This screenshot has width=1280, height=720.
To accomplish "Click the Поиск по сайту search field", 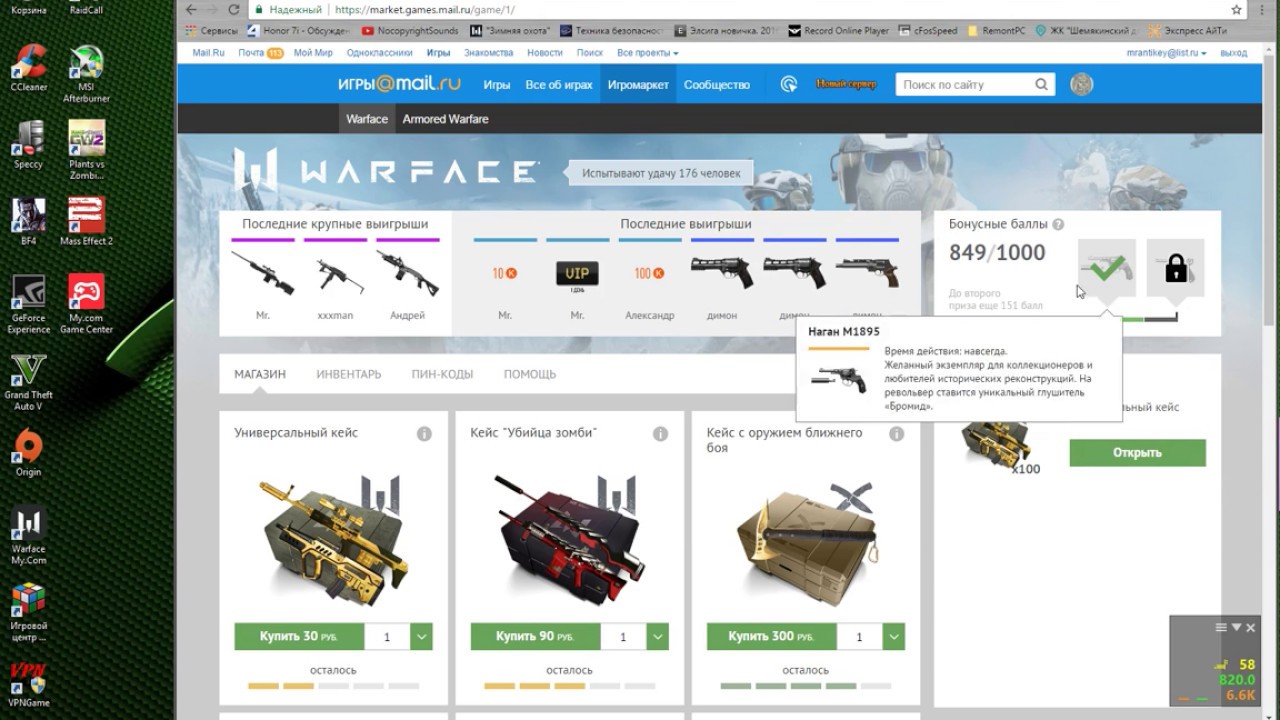I will coord(963,85).
